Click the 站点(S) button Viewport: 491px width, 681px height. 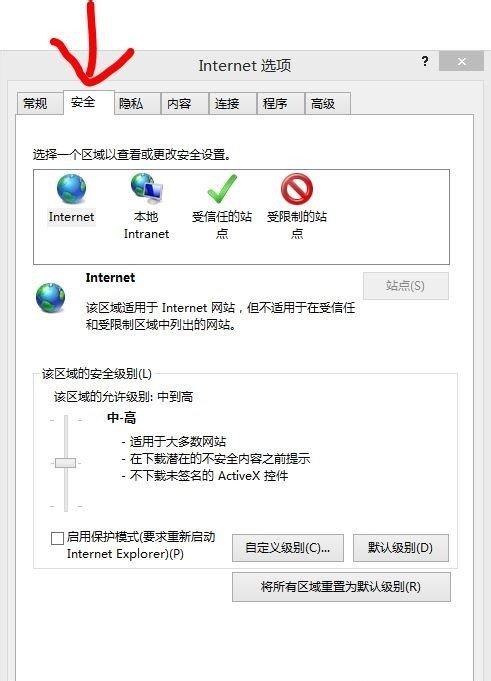(x=405, y=286)
